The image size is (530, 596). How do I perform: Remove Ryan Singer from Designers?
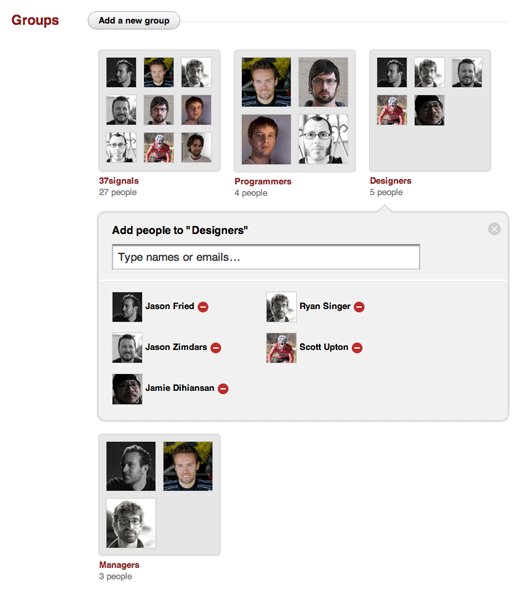point(359,307)
